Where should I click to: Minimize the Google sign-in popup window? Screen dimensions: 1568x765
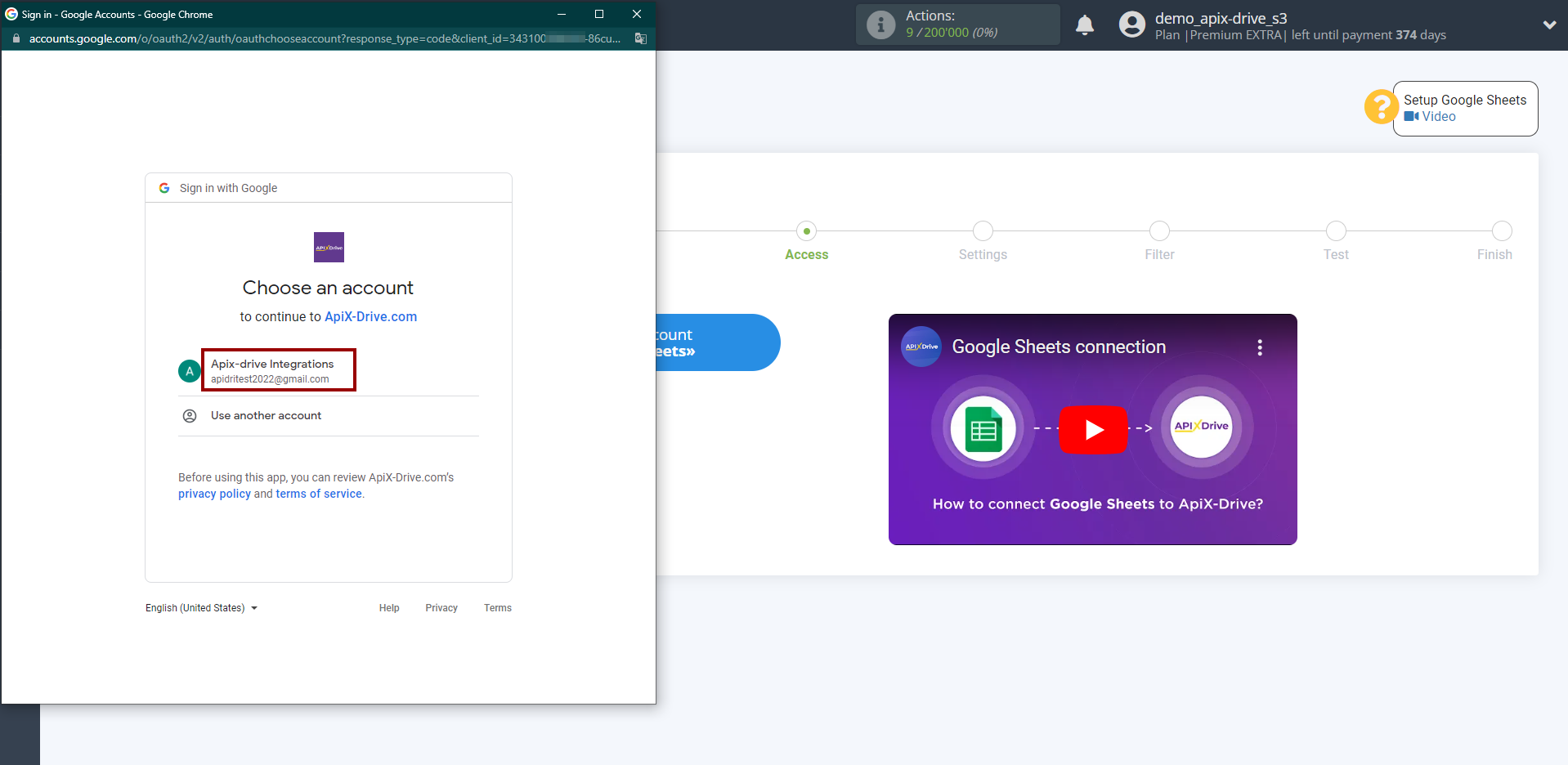pyautogui.click(x=562, y=14)
